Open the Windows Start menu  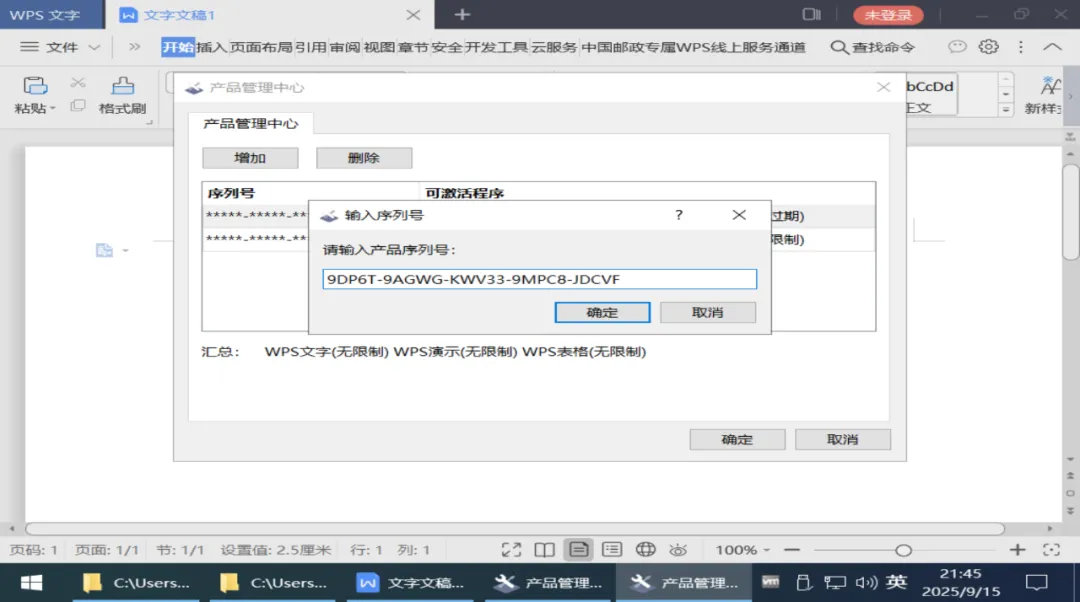[x=31, y=583]
